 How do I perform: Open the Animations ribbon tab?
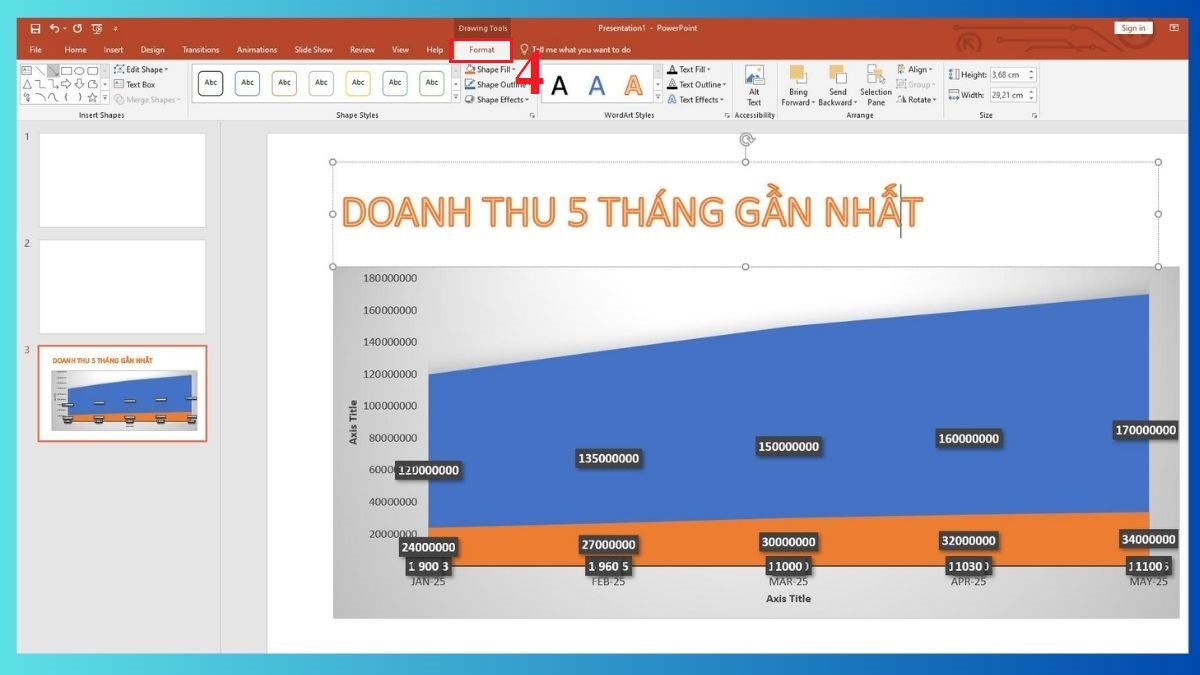[x=256, y=48]
